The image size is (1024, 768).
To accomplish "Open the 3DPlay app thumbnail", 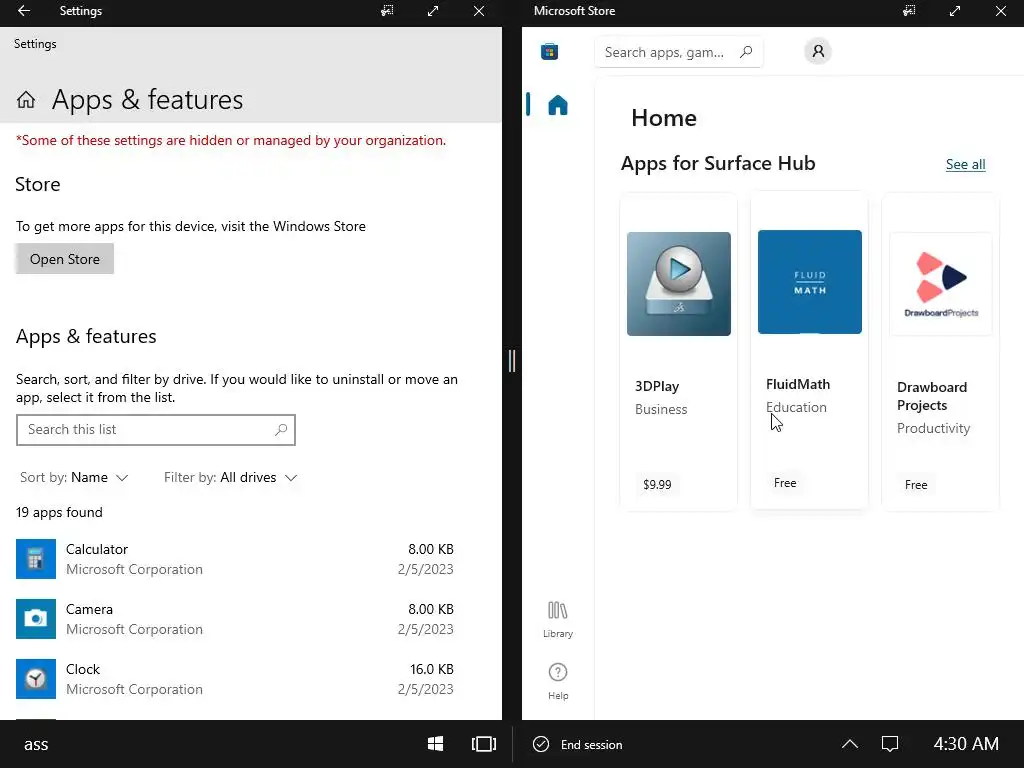I will click(679, 284).
